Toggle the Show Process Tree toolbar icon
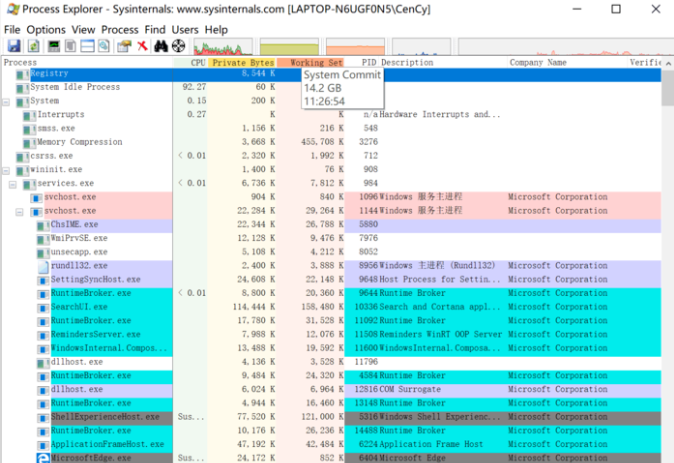The width and height of the screenshot is (674, 463). coord(70,46)
